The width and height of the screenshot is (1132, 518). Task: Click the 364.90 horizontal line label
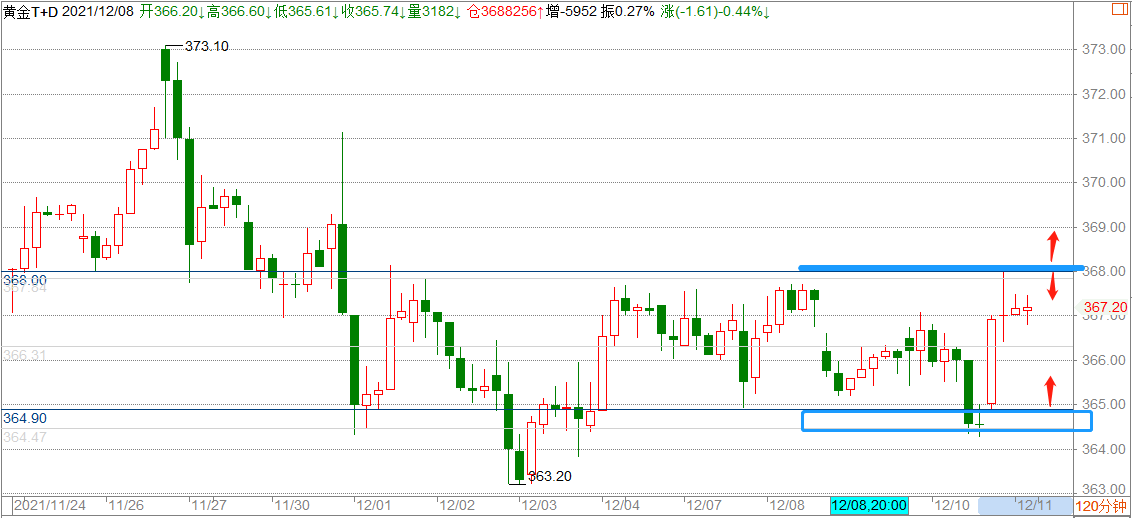click(x=25, y=418)
